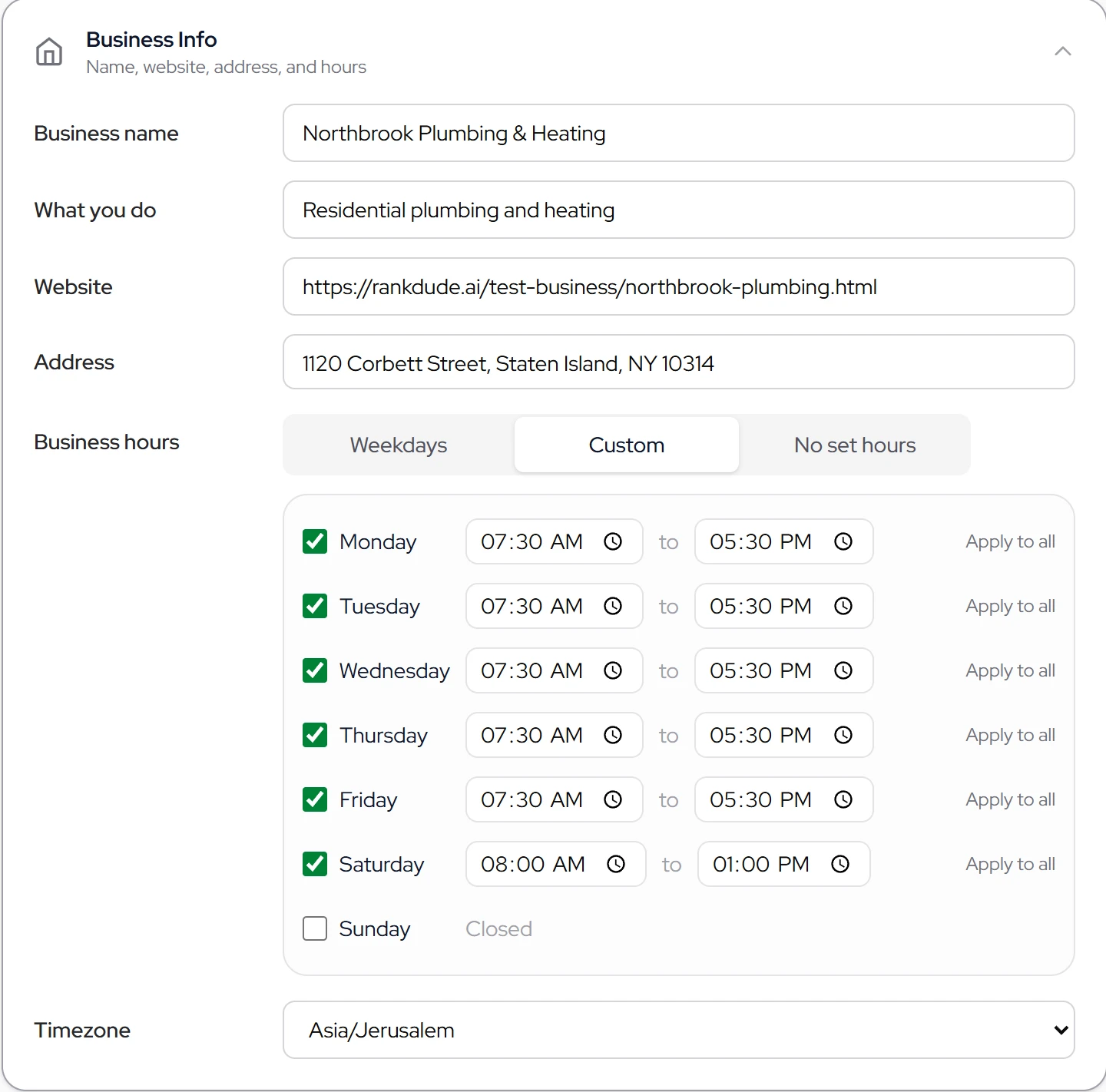Apply Friday hours to all days
Image resolution: width=1106 pixels, height=1092 pixels.
coord(1010,799)
